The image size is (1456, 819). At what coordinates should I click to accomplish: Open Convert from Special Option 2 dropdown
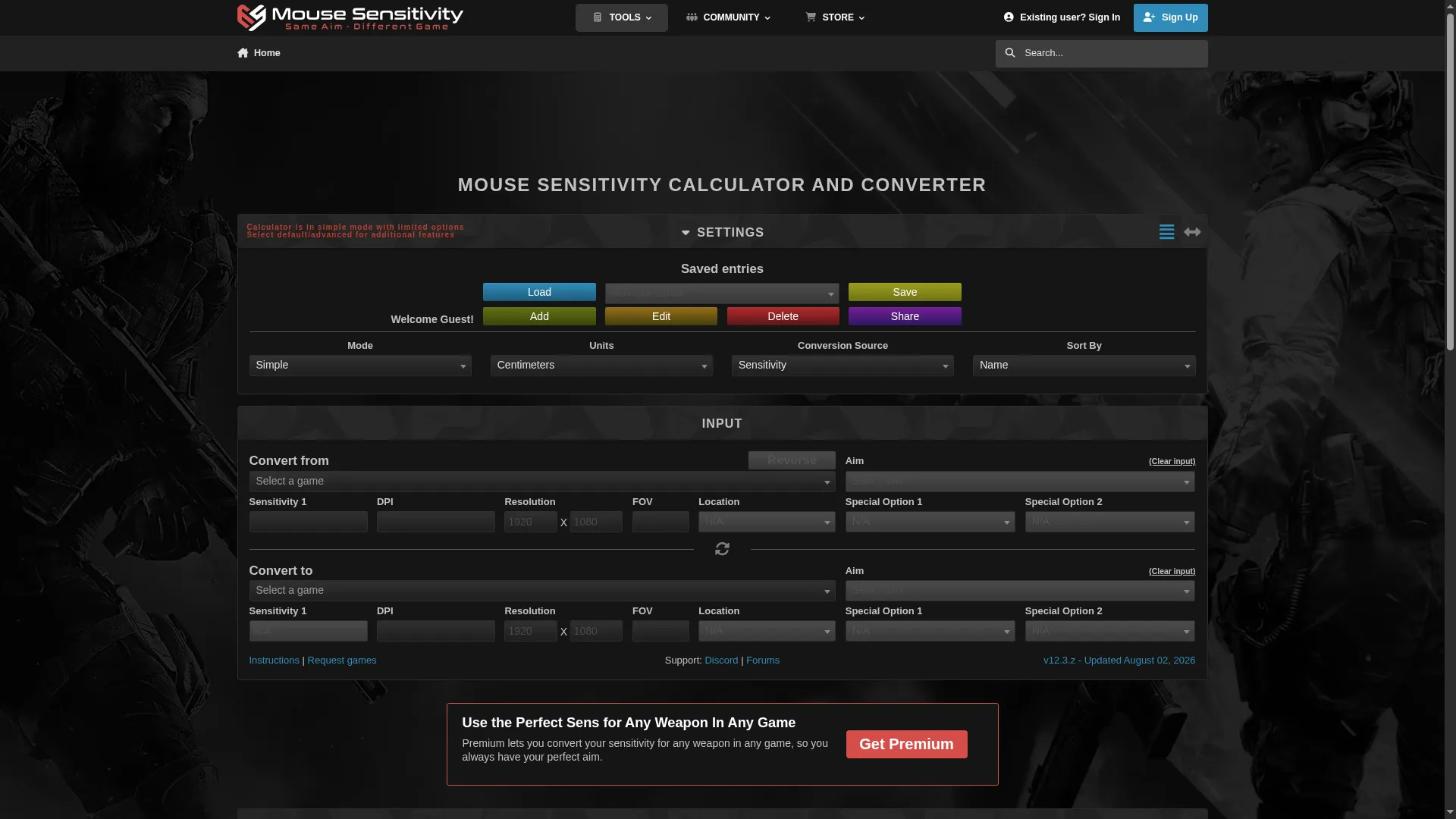tap(1110, 522)
